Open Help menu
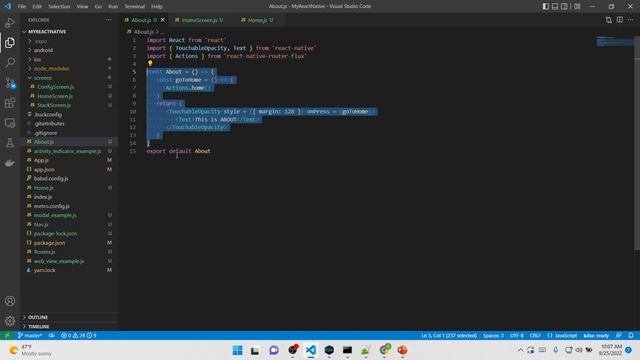The height and width of the screenshot is (360, 640). point(157,7)
